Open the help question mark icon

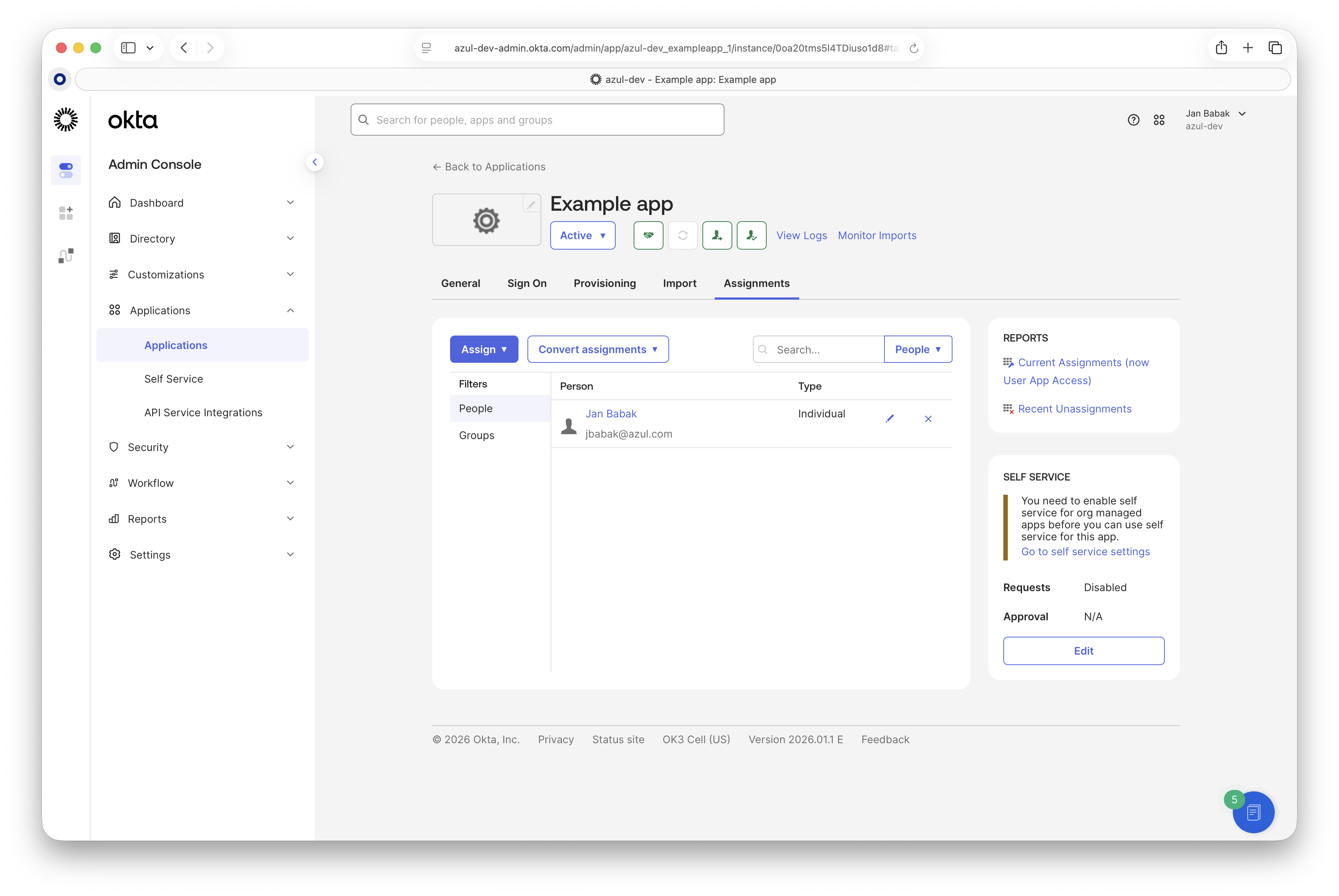click(1133, 120)
